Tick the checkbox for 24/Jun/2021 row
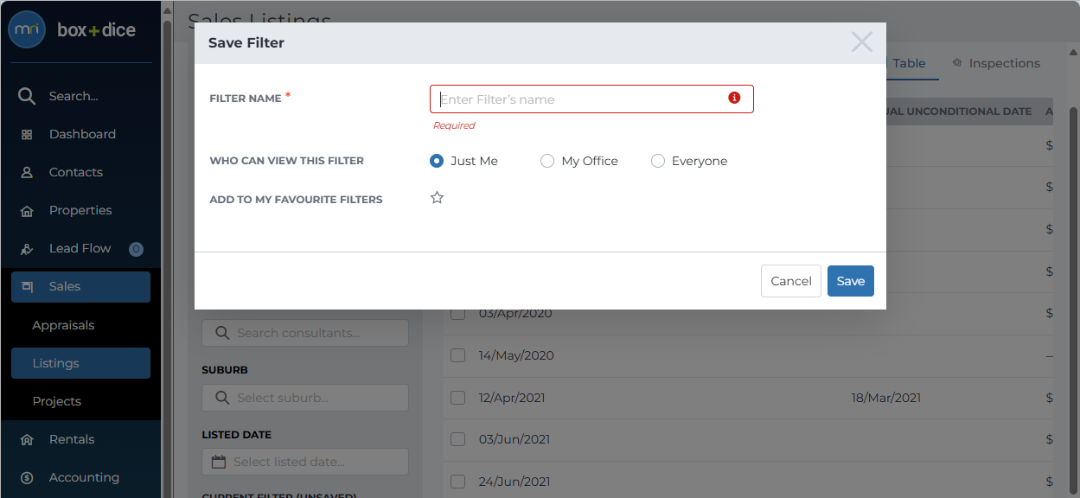This screenshot has width=1080, height=498. point(457,481)
